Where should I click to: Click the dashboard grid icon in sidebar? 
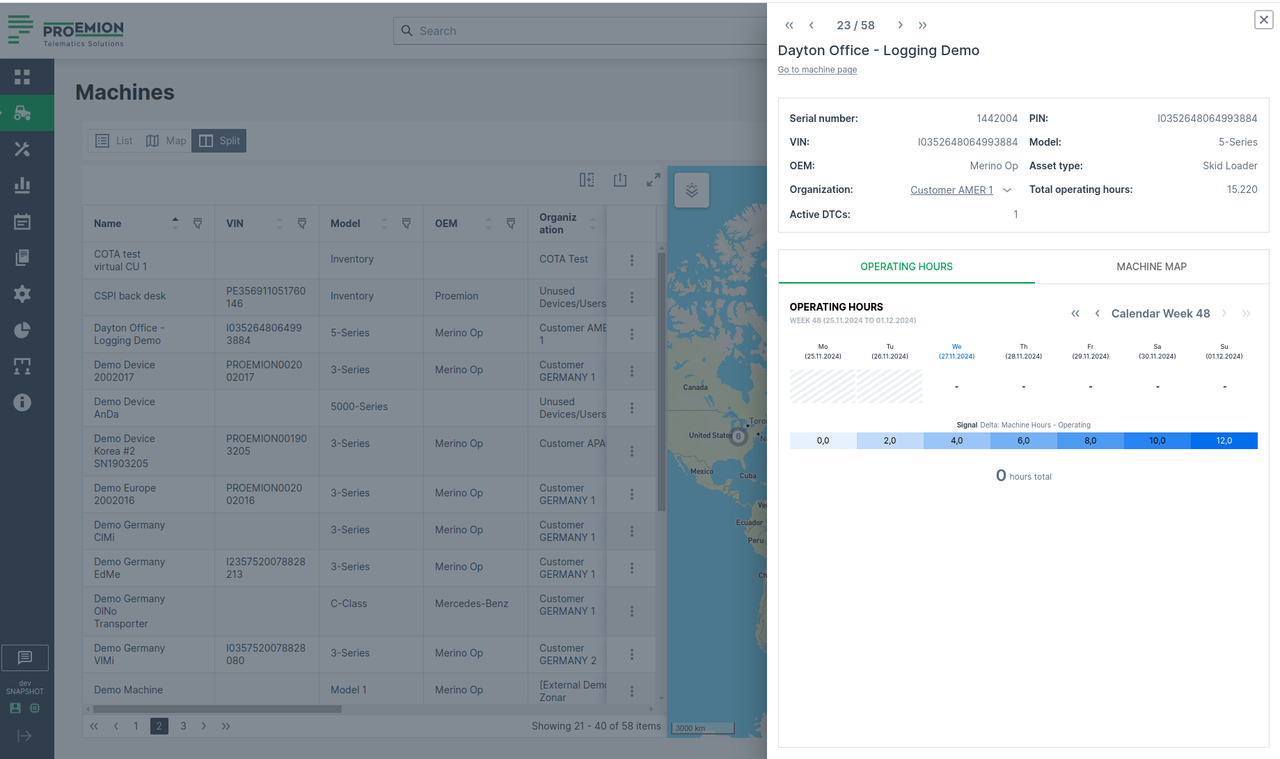click(x=22, y=77)
